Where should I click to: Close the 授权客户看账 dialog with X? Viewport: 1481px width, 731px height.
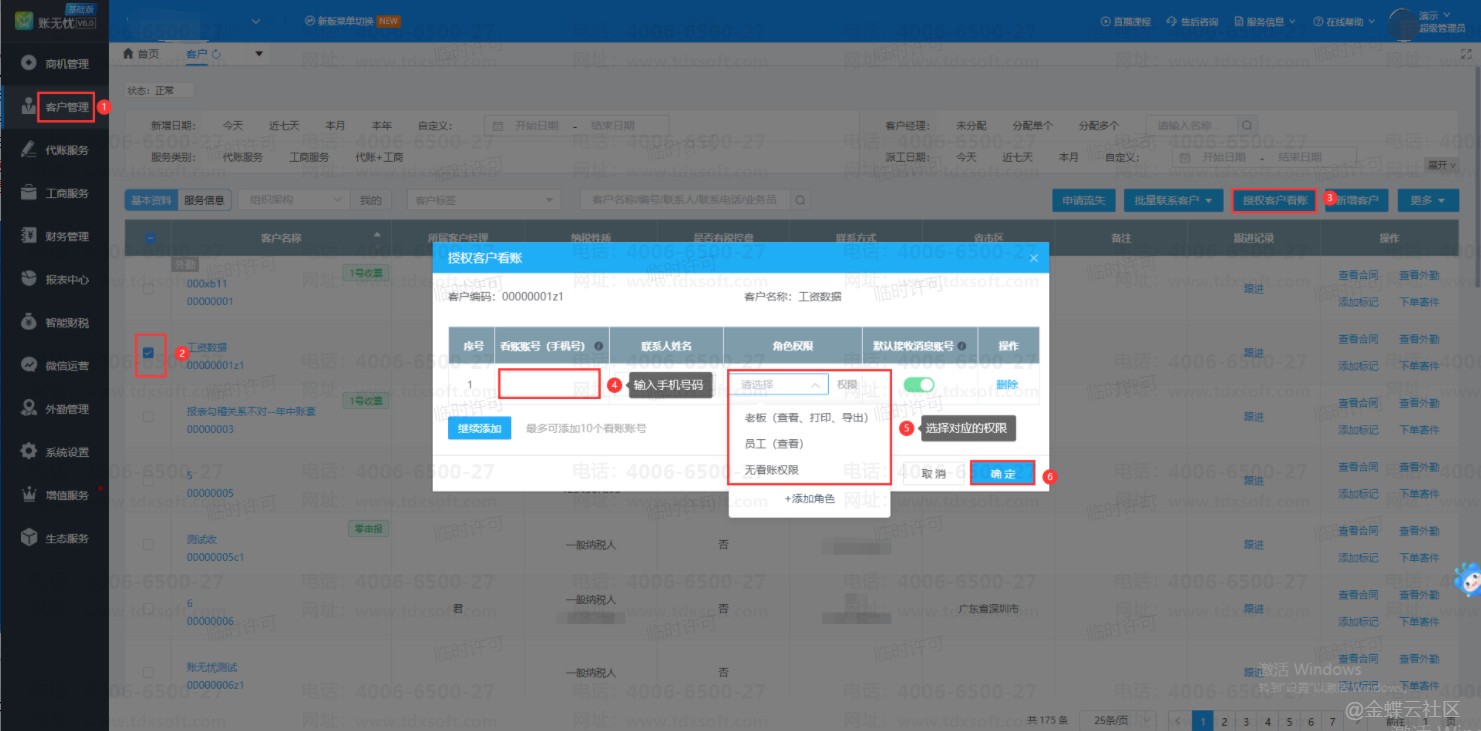tap(1033, 258)
